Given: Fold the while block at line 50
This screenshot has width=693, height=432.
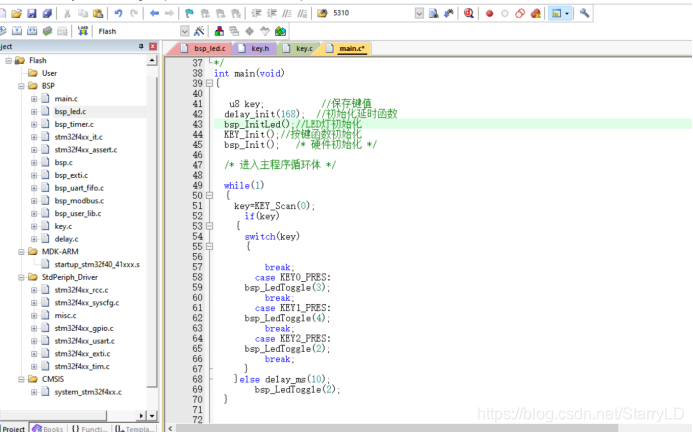Looking at the screenshot, I should click(209, 195).
